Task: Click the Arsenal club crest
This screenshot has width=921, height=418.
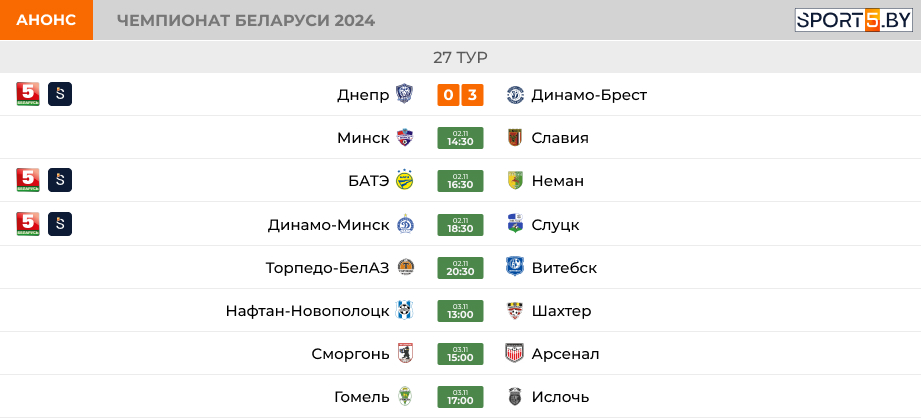Action: coord(515,353)
